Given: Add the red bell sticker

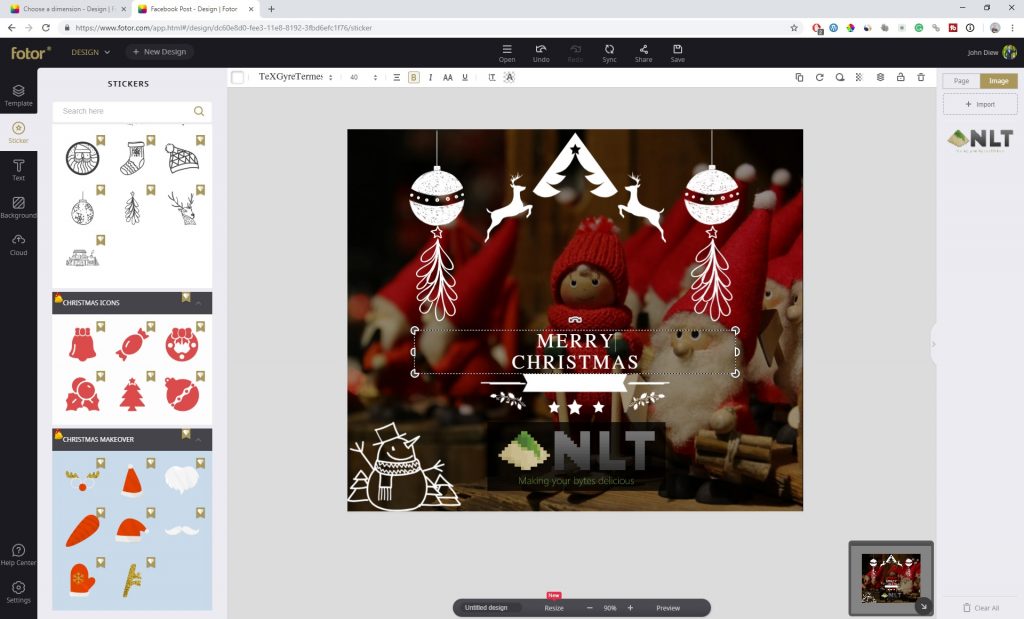Looking at the screenshot, I should coord(82,344).
